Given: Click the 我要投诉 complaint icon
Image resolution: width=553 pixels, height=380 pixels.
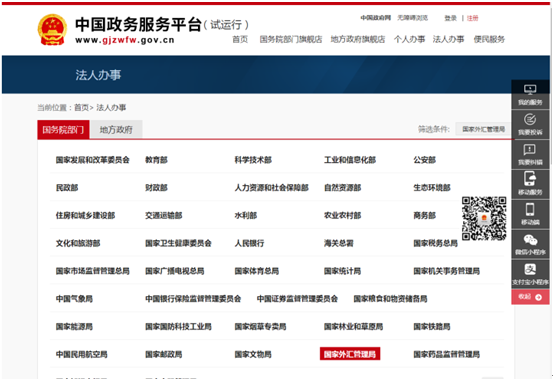Looking at the screenshot, I should [x=530, y=119].
